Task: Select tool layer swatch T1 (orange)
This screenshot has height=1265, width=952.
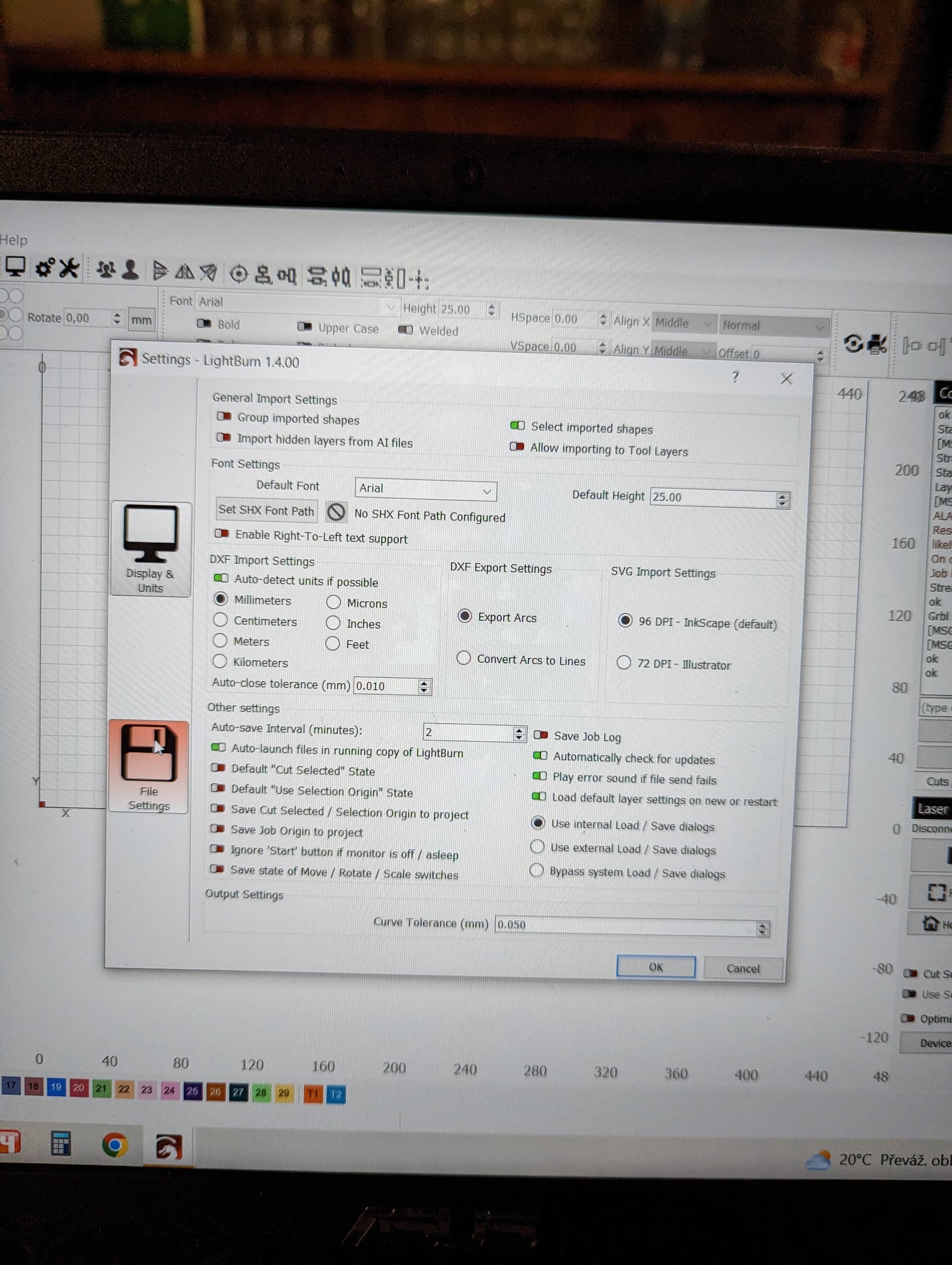Action: [313, 1094]
